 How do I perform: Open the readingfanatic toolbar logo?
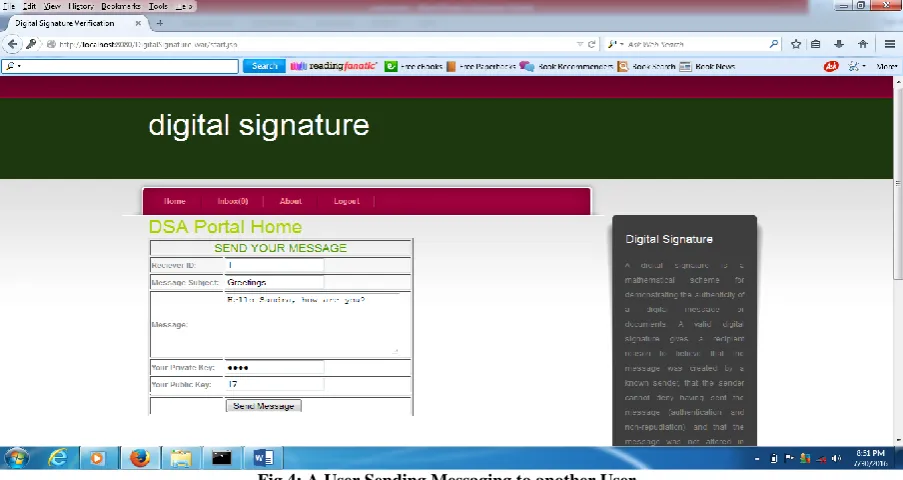coord(334,66)
